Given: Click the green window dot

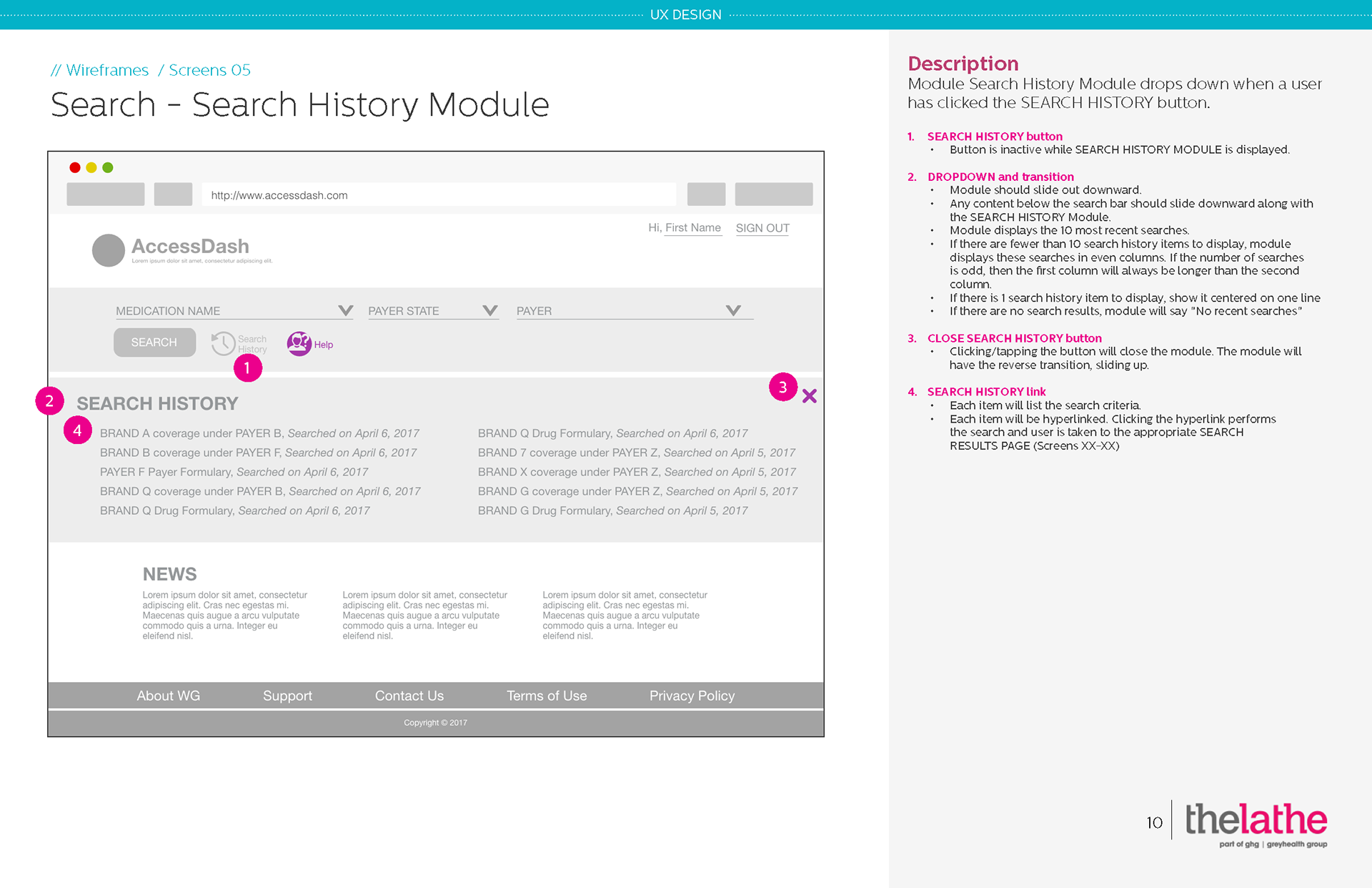Looking at the screenshot, I should pos(108,167).
